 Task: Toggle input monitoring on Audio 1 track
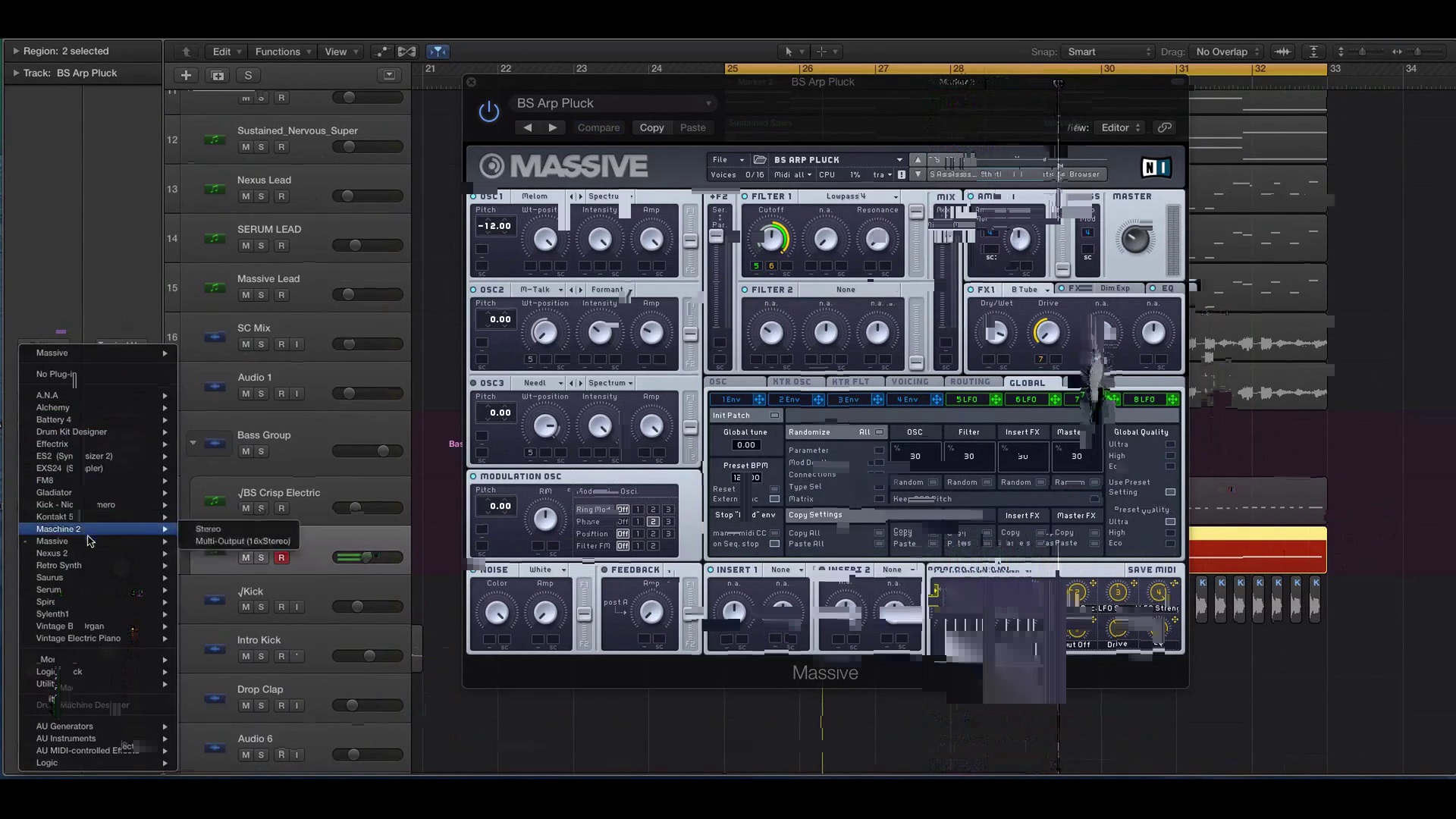[x=297, y=394]
